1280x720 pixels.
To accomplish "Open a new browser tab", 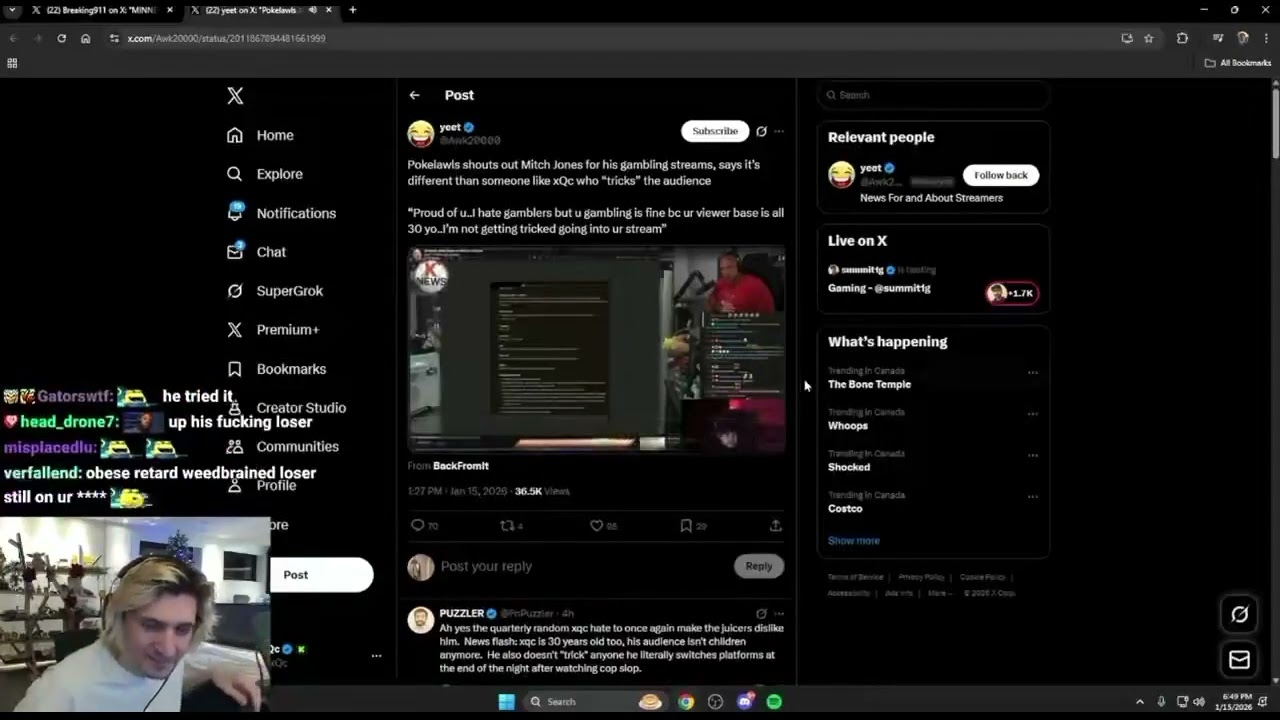I will 352,10.
